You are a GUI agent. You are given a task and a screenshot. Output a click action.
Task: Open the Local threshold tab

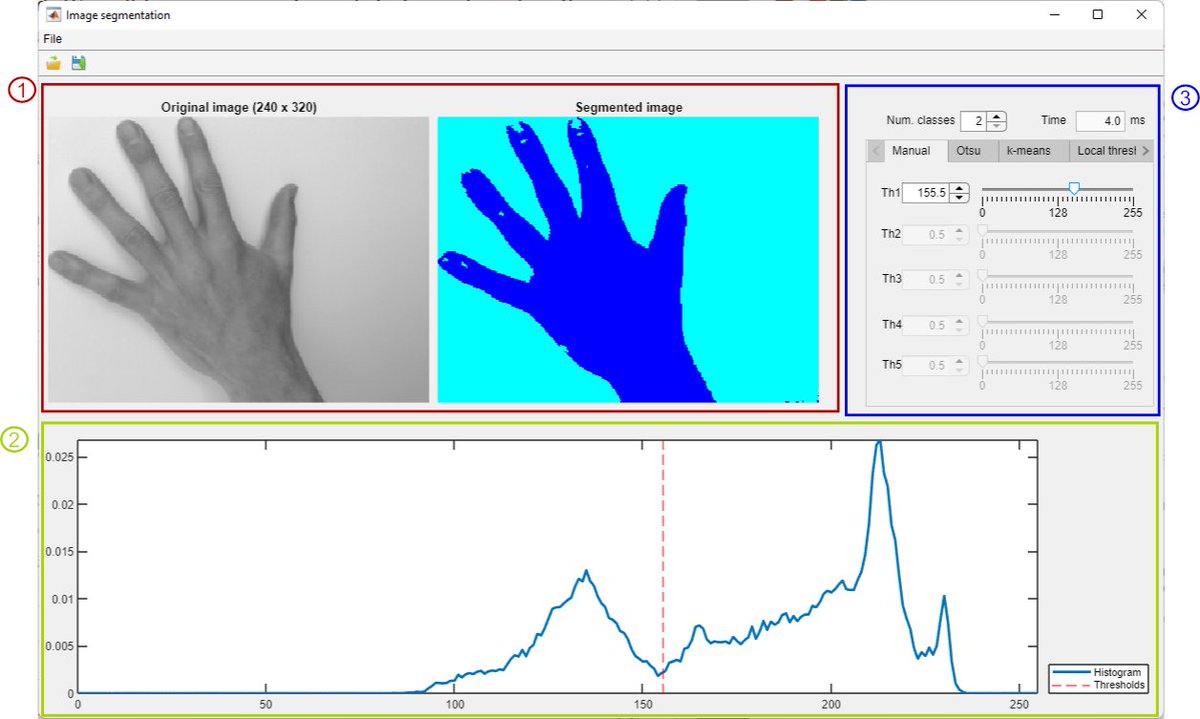coord(1106,151)
